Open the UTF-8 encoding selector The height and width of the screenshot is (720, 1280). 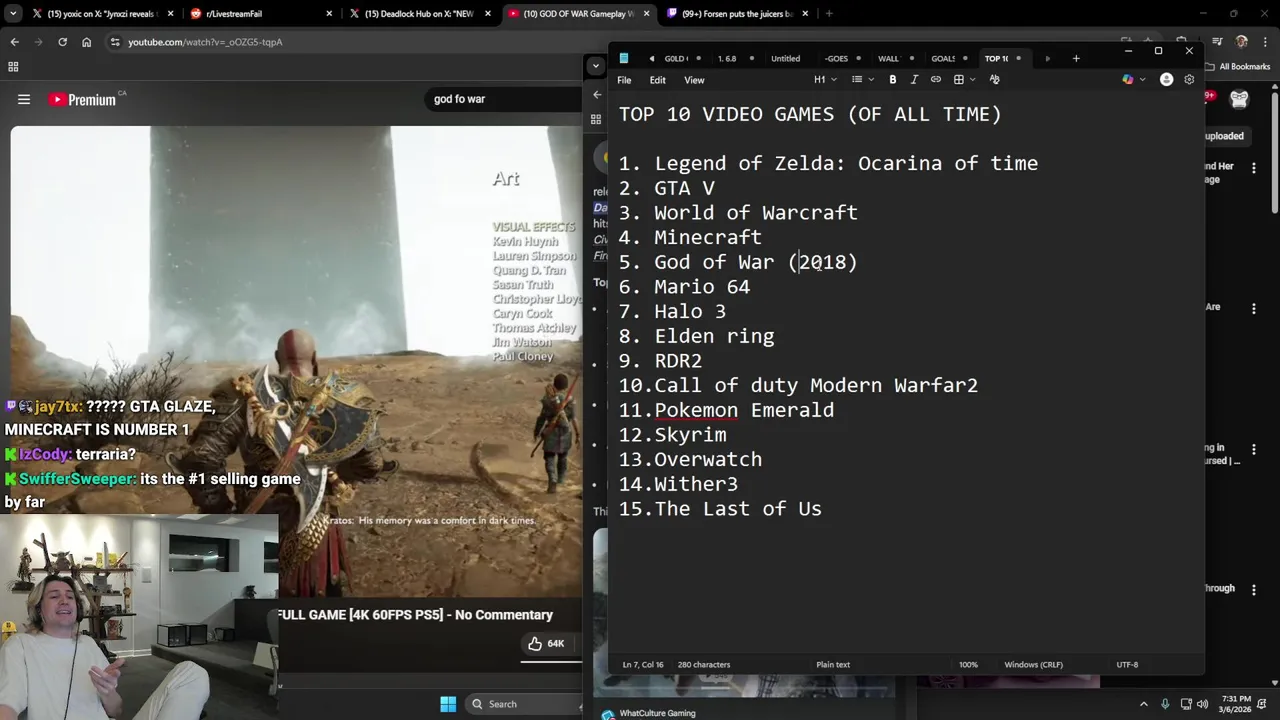(1127, 665)
